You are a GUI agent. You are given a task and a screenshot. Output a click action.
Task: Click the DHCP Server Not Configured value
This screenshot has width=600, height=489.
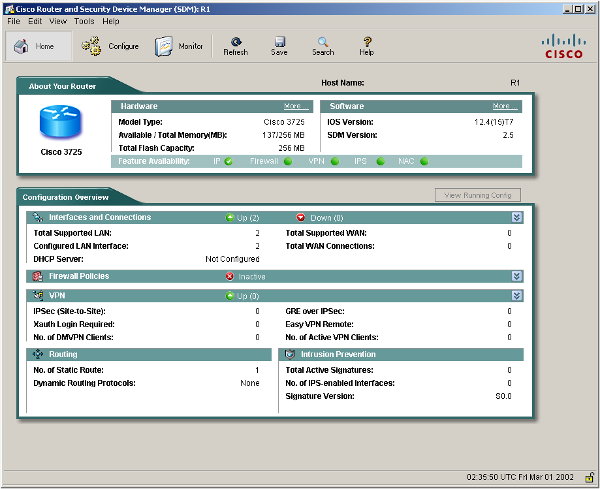click(x=232, y=259)
